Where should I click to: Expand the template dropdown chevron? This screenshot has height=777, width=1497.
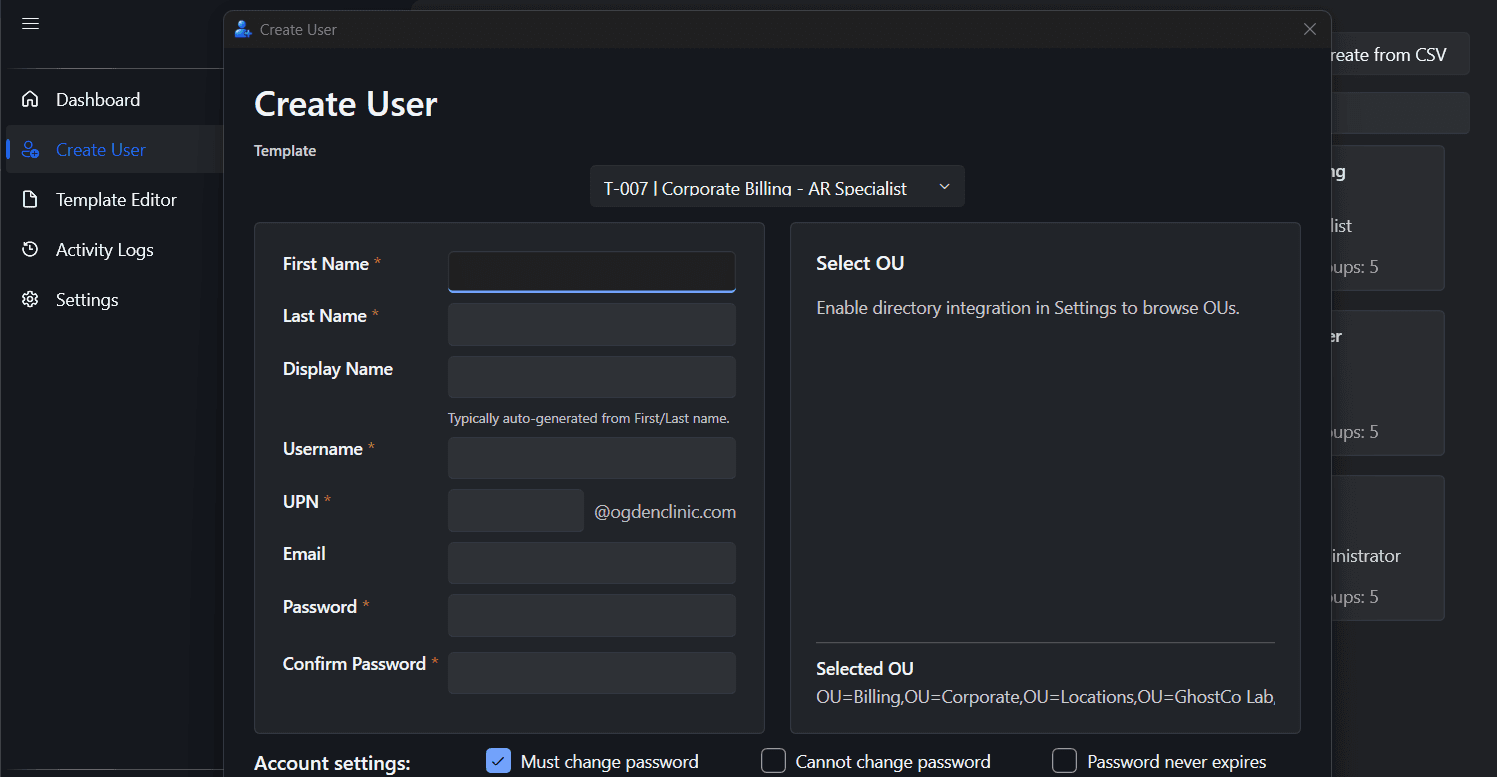[944, 187]
